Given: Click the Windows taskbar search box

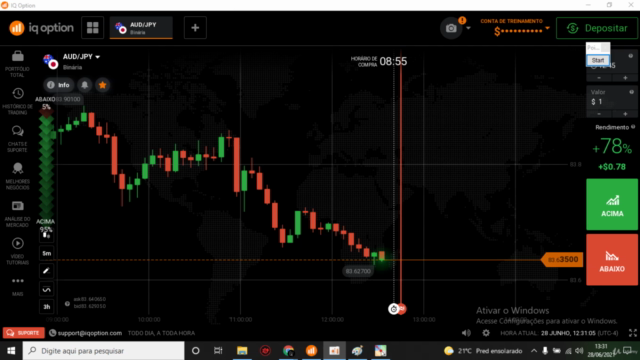Looking at the screenshot, I should point(103,351).
